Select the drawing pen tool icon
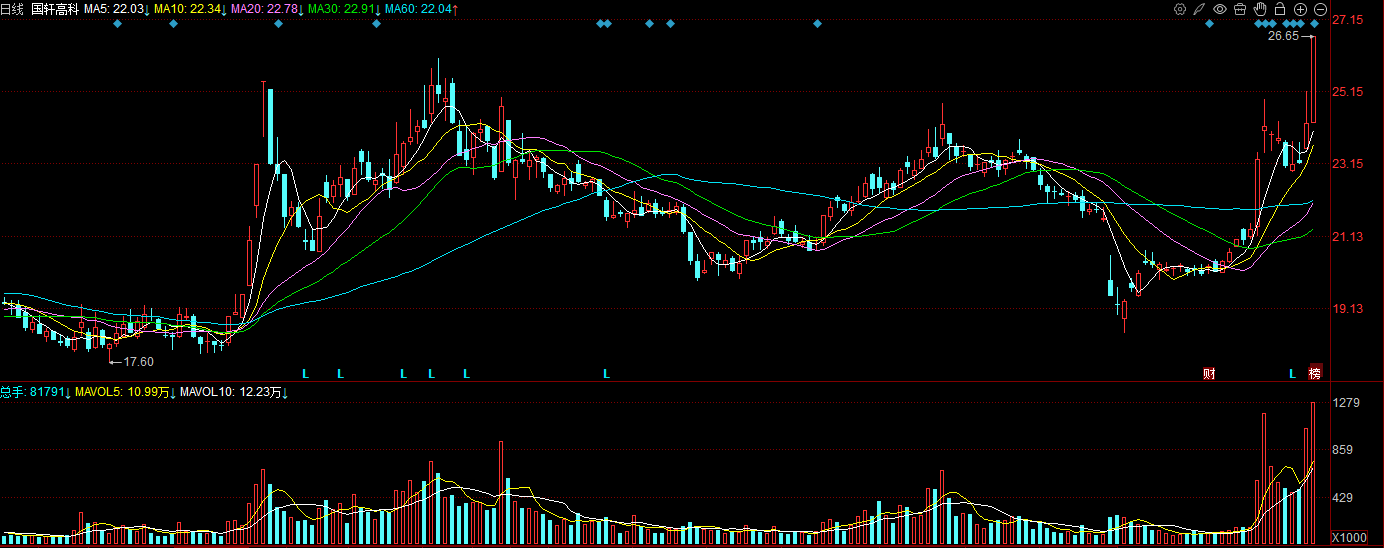Screen dimensions: 1384x548 click(x=1200, y=9)
